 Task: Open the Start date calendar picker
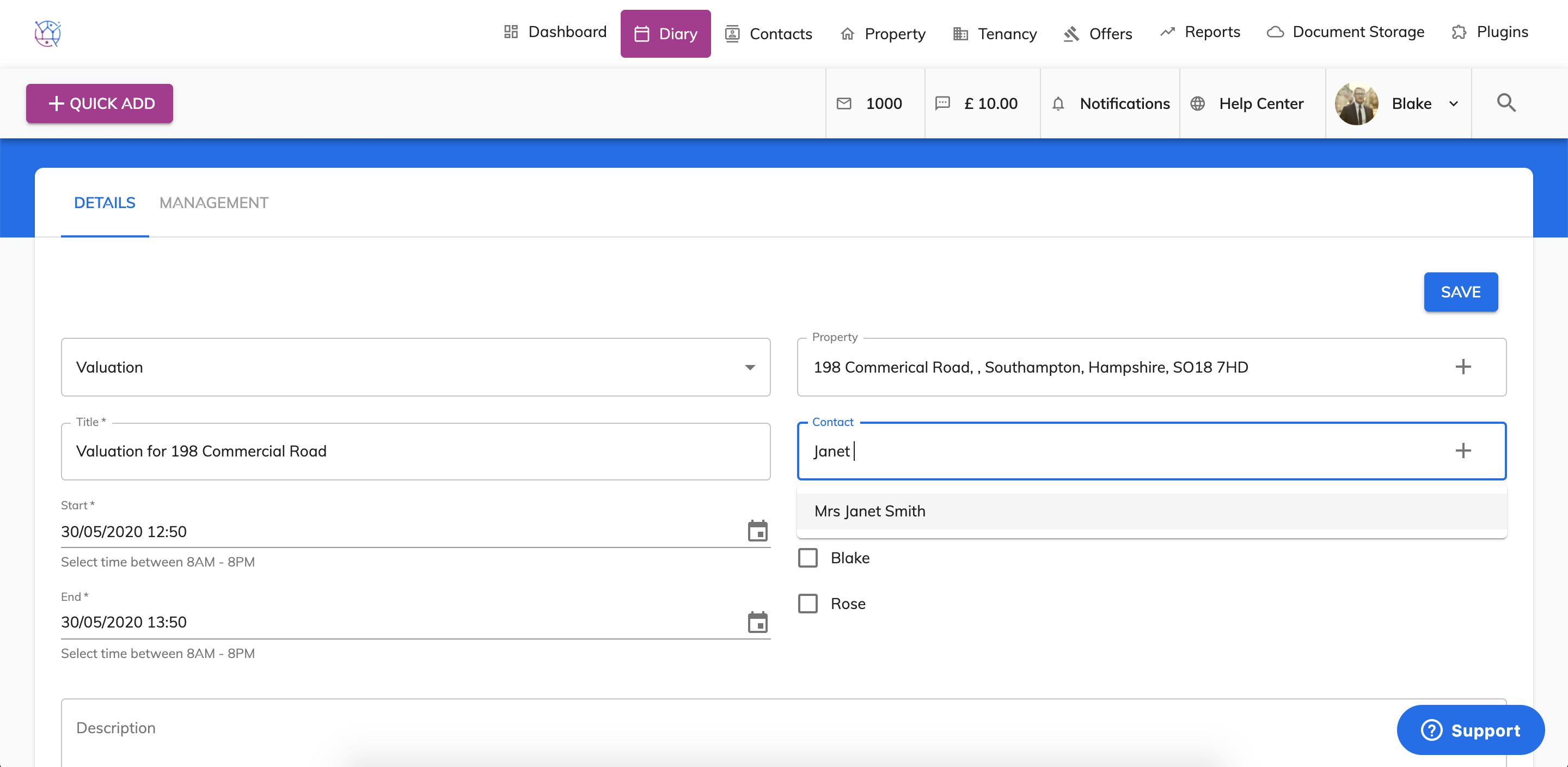tap(757, 531)
